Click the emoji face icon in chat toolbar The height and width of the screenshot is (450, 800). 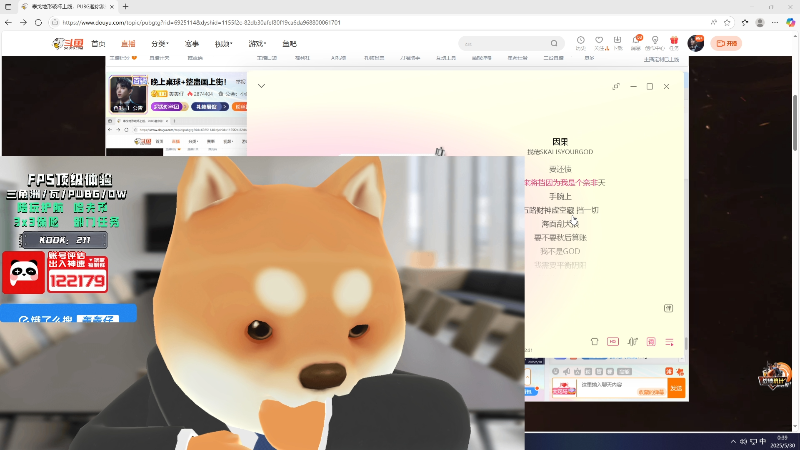point(556,371)
